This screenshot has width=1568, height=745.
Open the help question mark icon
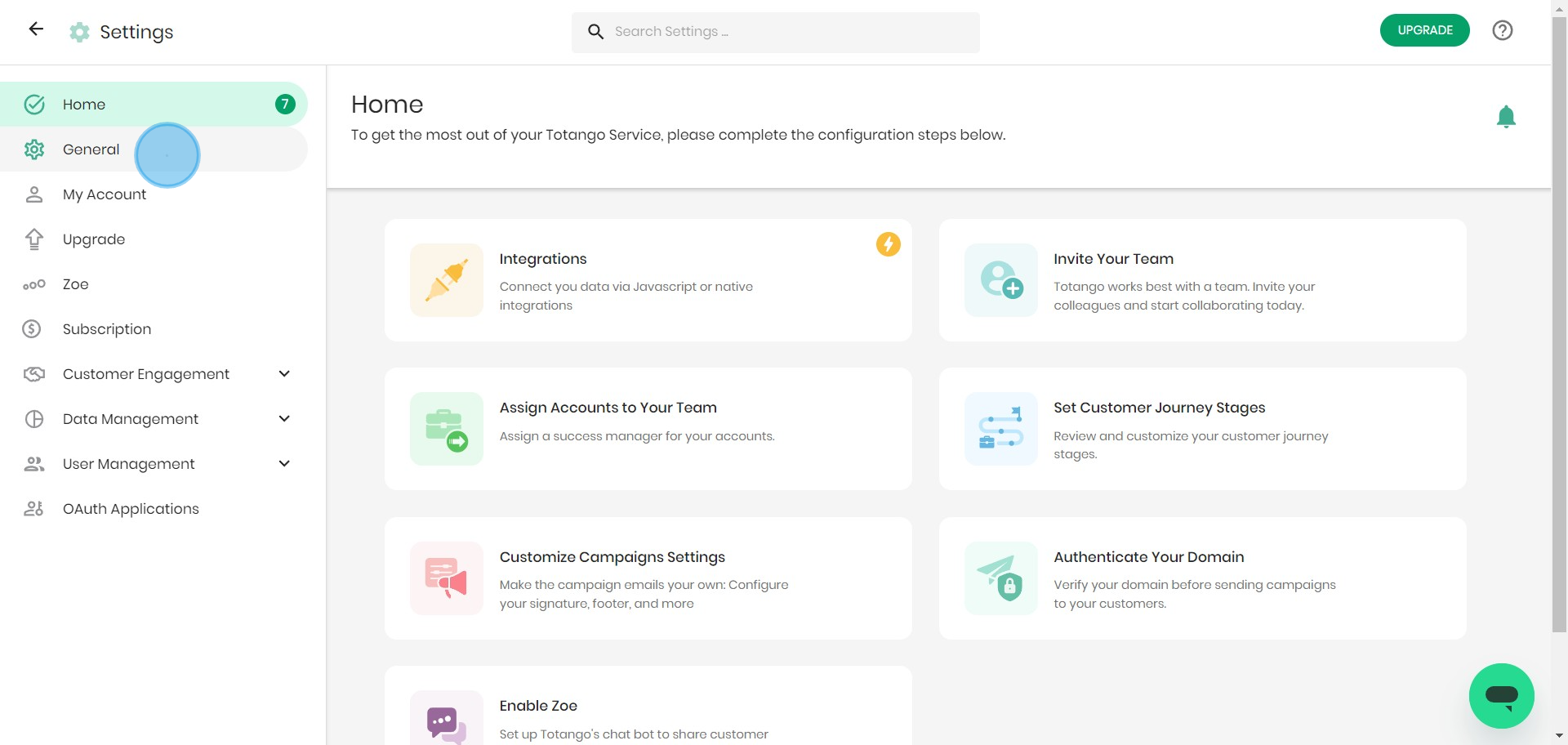[1503, 30]
